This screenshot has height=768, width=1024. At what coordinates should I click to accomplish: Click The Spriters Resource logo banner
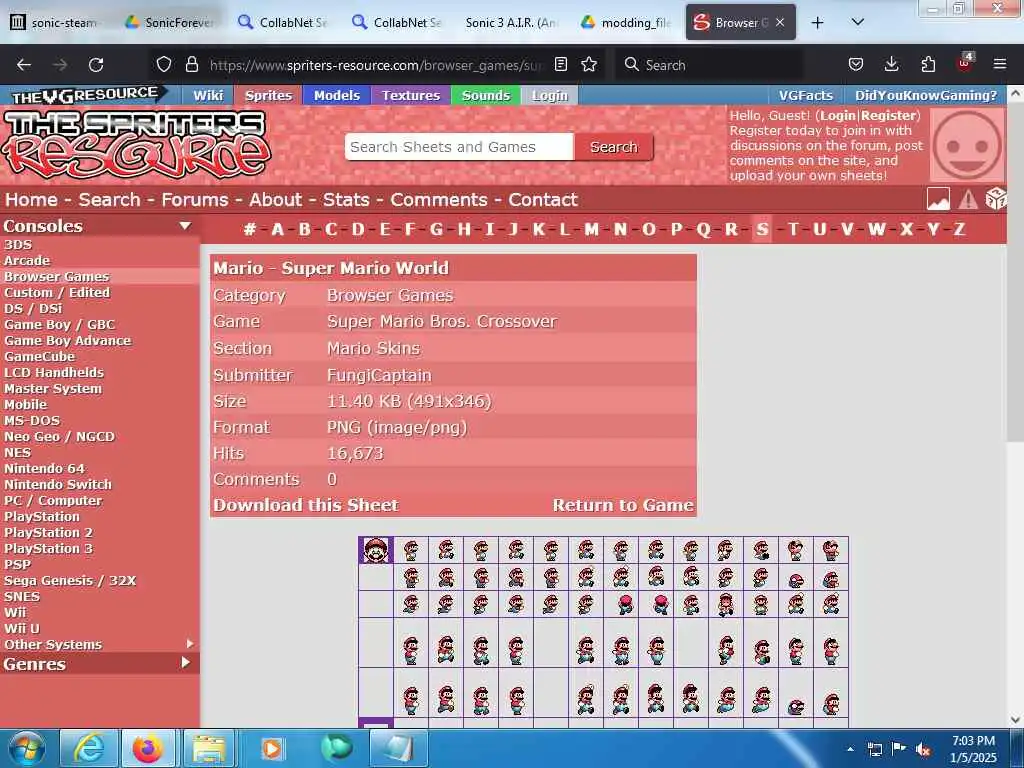pyautogui.click(x=136, y=145)
